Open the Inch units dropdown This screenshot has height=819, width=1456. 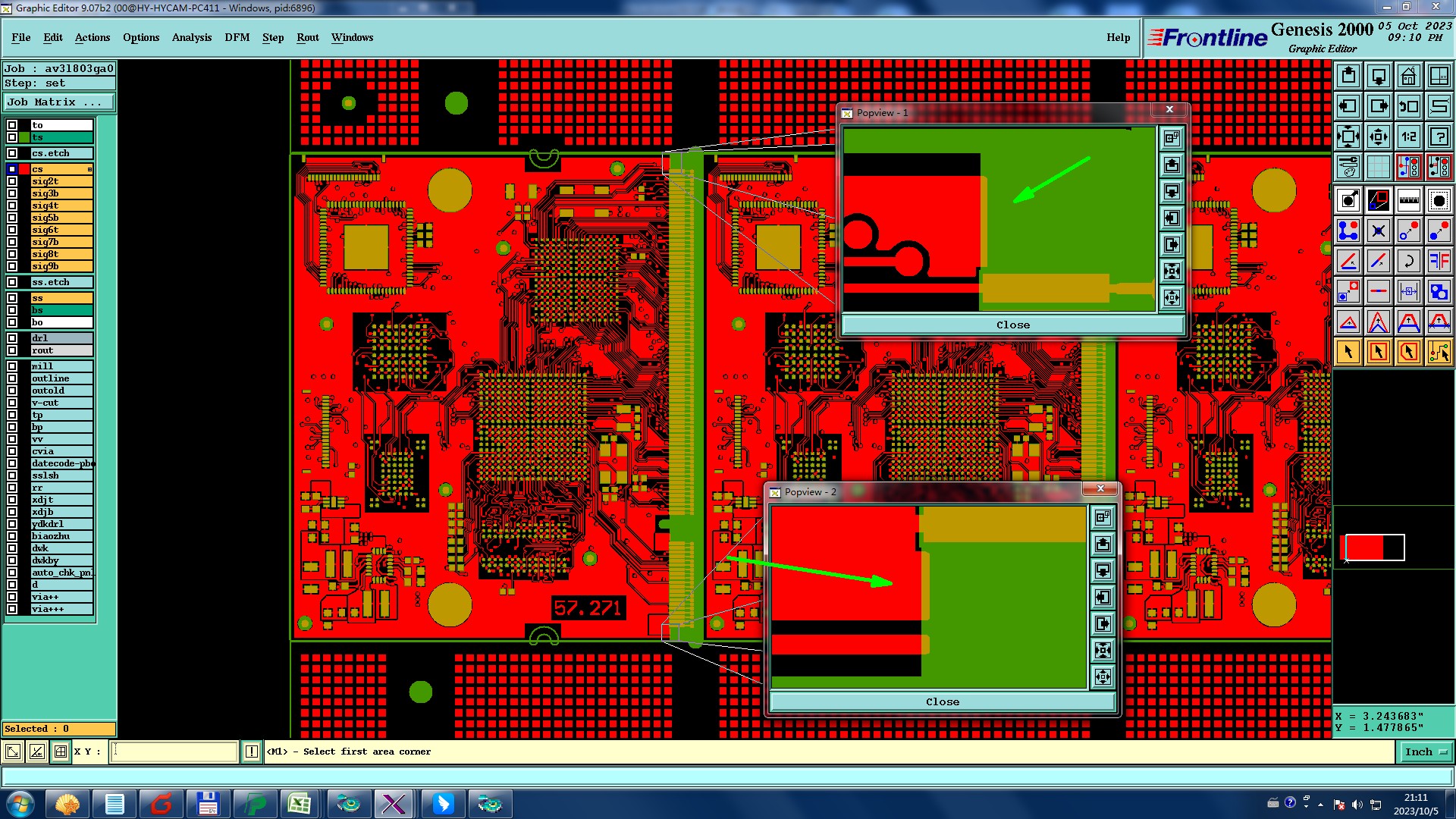[1425, 752]
